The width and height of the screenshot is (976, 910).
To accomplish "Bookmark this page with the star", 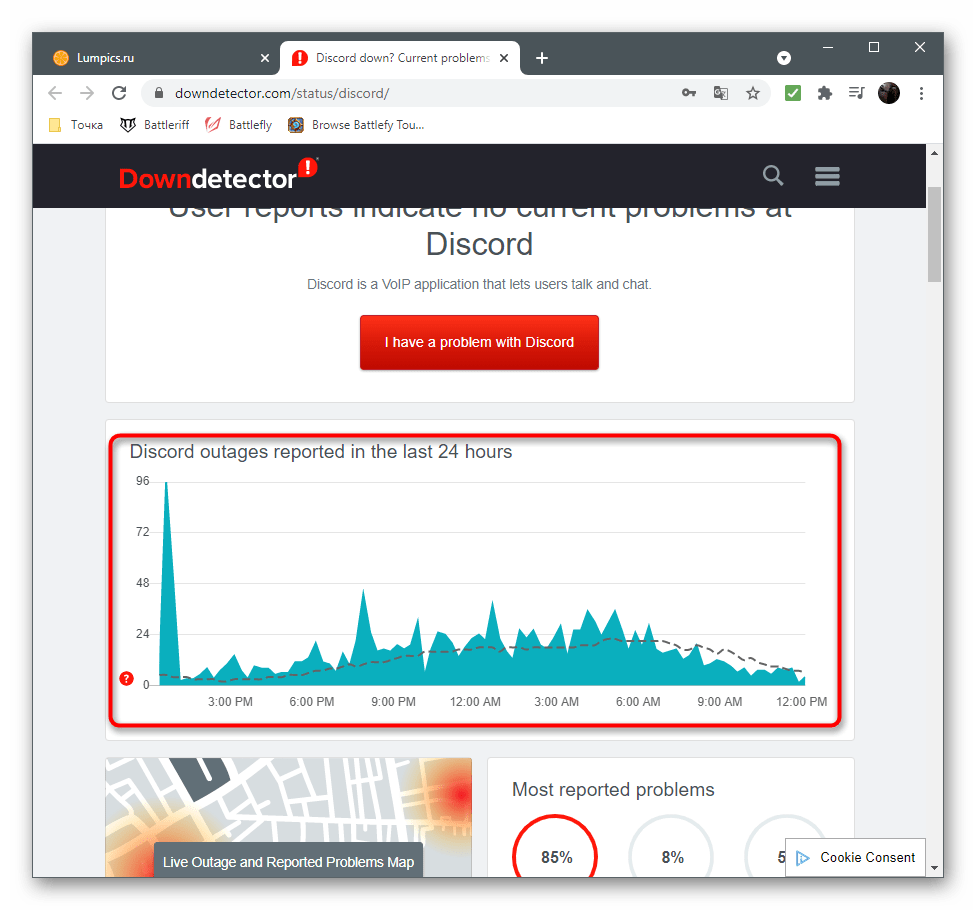I will [x=753, y=93].
